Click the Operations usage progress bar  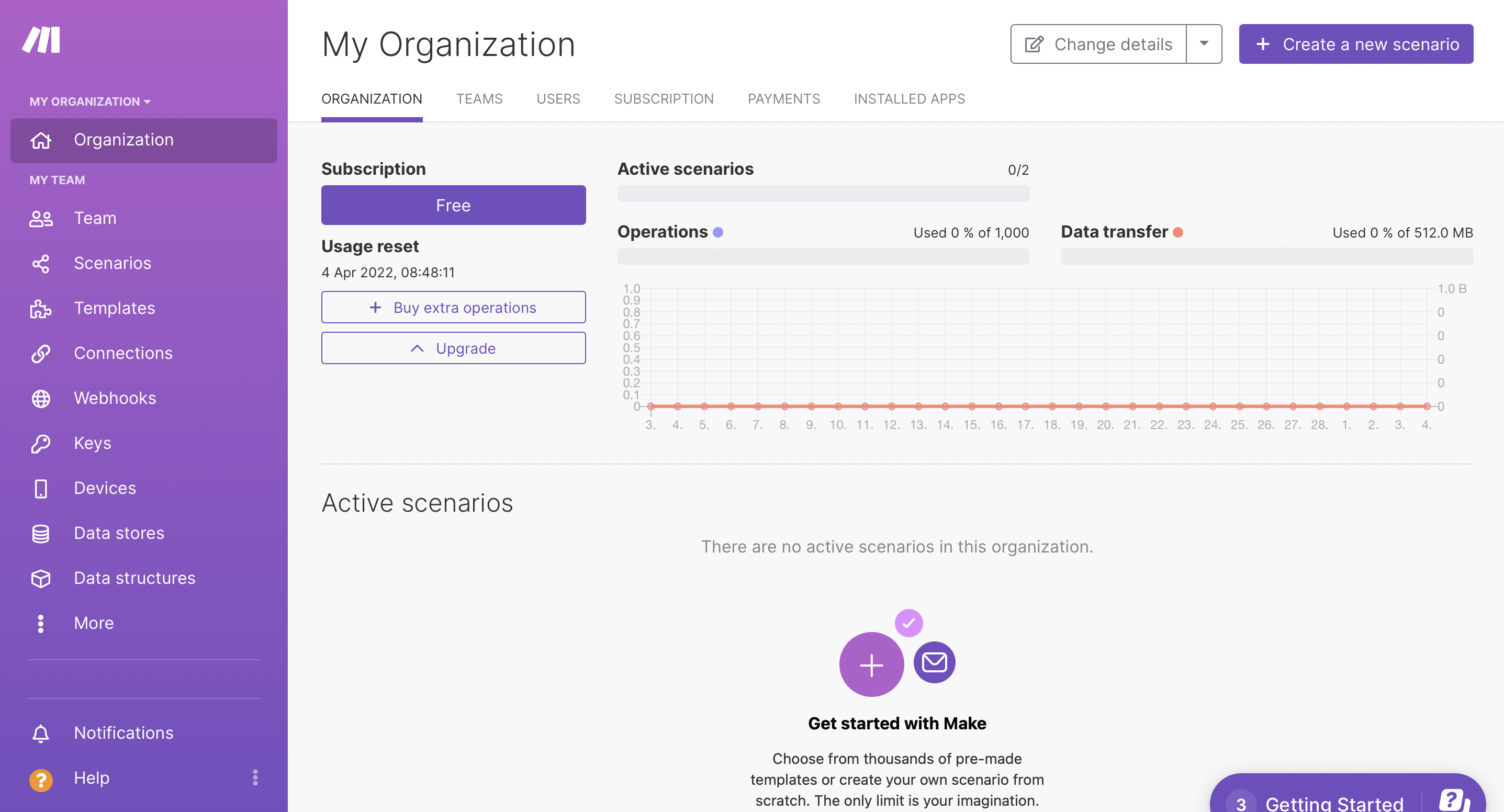823,256
